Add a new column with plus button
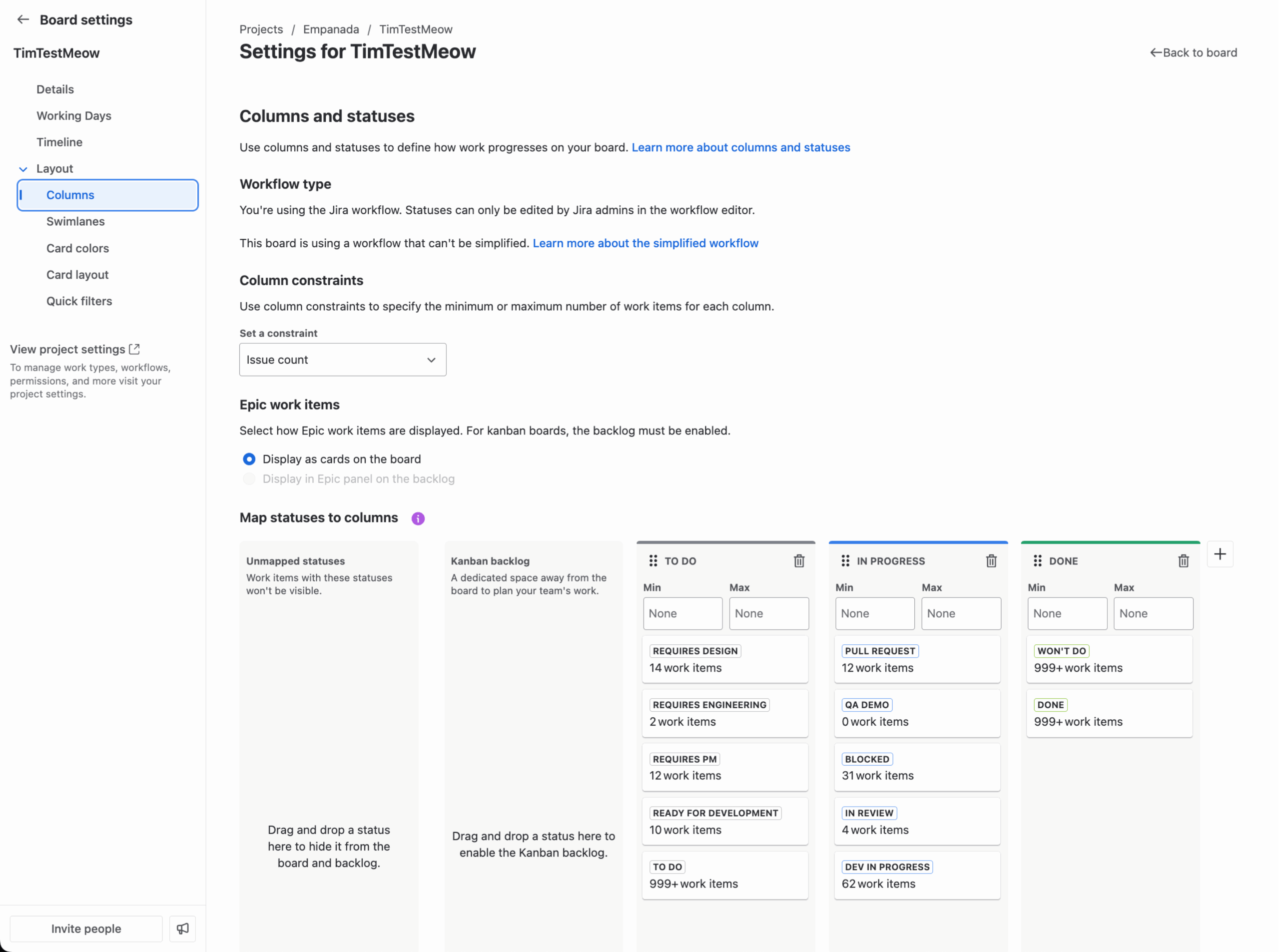Viewport: 1279px width, 952px height. tap(1220, 554)
